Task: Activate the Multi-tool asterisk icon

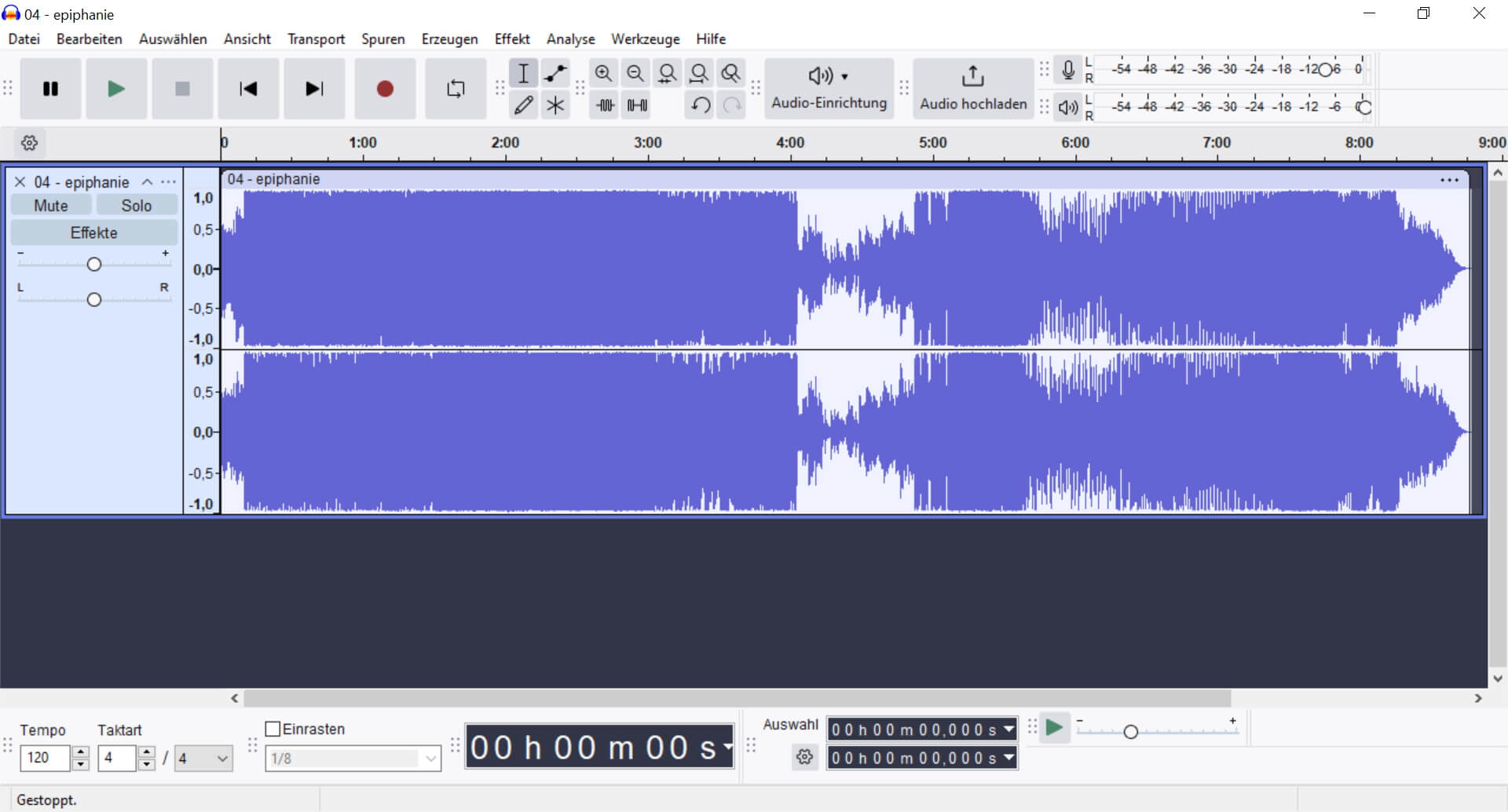Action: click(x=555, y=104)
